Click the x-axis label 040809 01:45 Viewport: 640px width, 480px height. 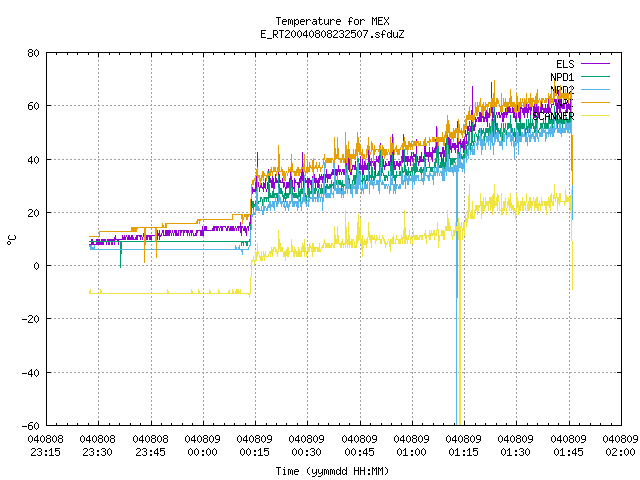(569, 446)
